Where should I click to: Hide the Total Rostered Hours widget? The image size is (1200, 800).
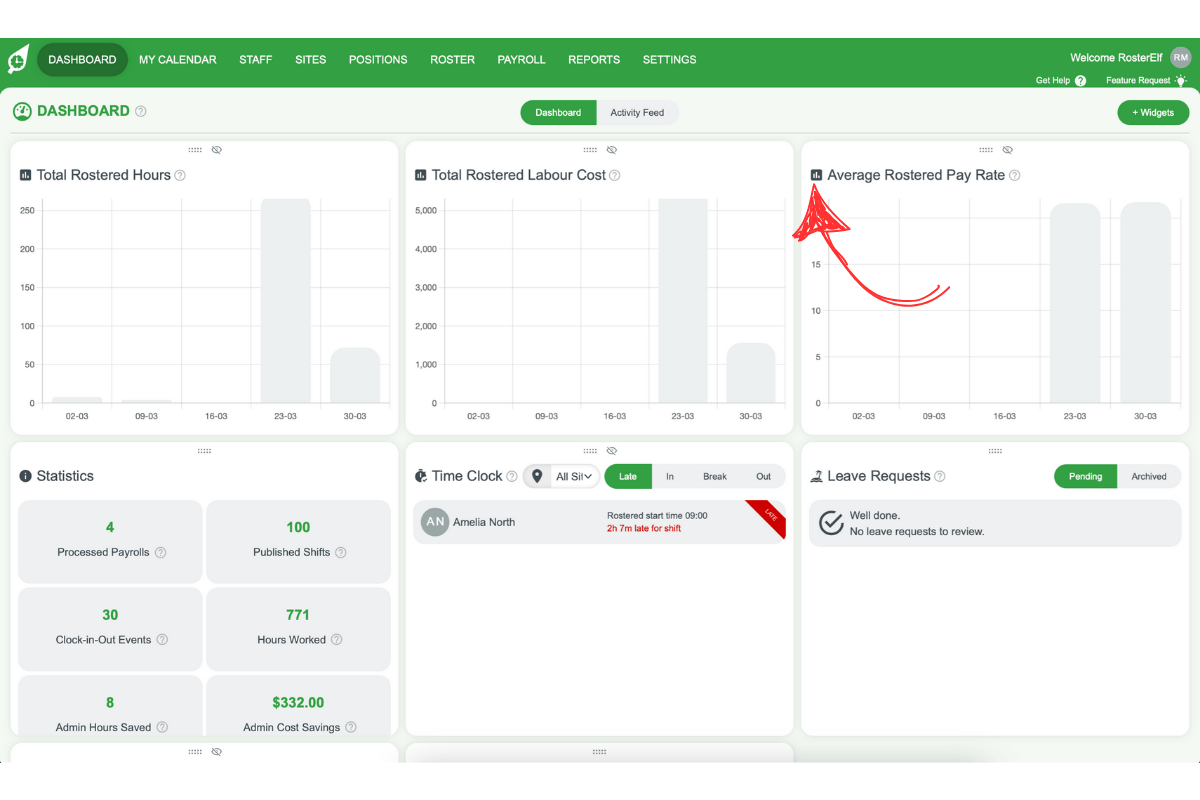pyautogui.click(x=217, y=150)
